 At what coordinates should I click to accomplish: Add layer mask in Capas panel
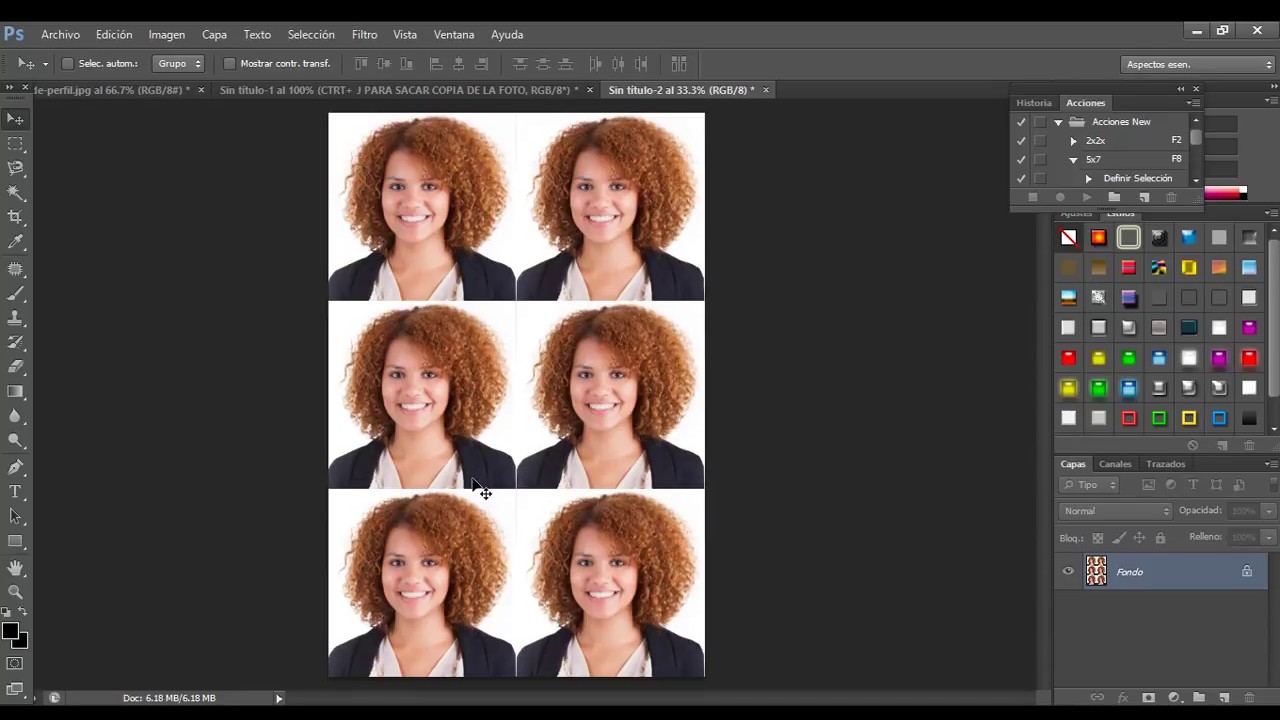tap(1148, 697)
